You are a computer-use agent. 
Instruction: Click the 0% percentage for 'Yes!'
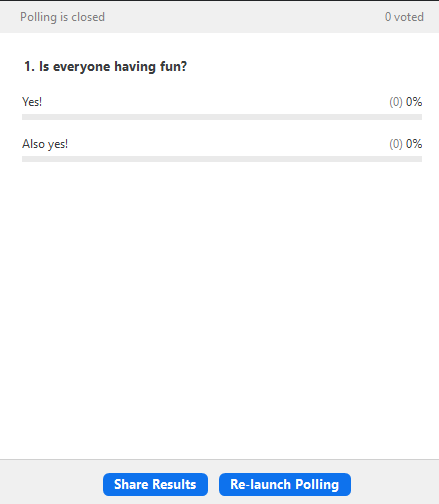tap(414, 102)
